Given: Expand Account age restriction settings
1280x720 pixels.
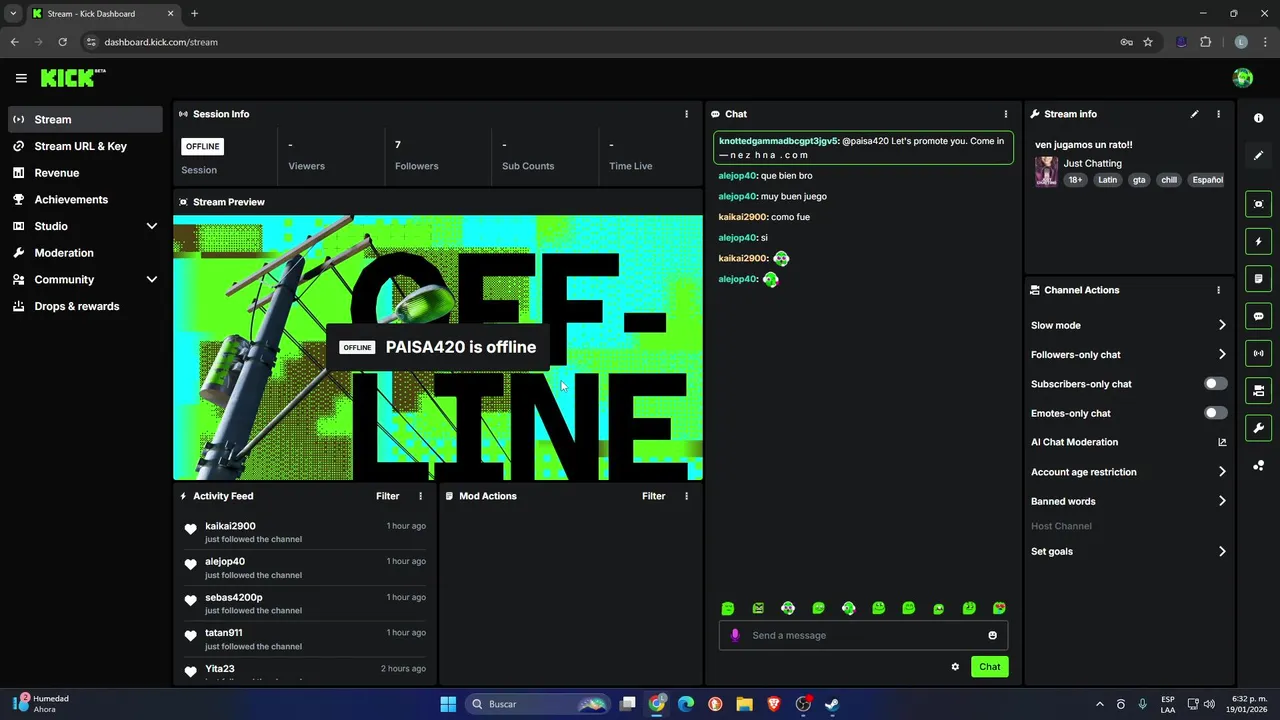Looking at the screenshot, I should point(1222,472).
